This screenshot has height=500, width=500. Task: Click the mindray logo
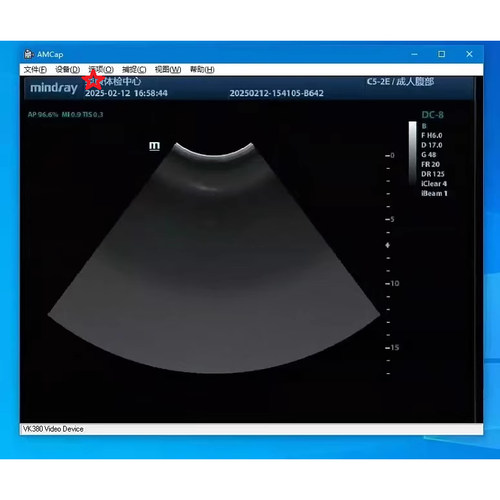(54, 88)
